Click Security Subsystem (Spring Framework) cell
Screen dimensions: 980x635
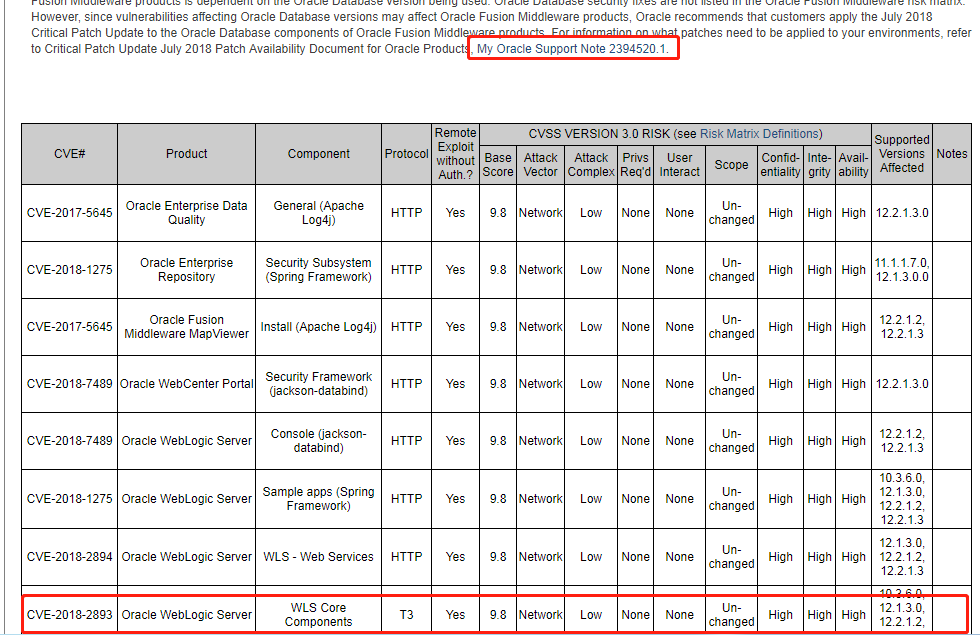point(318,270)
